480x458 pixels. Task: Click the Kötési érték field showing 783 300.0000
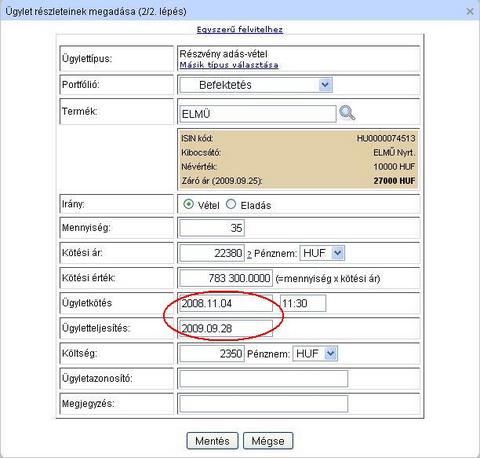pyautogui.click(x=226, y=278)
